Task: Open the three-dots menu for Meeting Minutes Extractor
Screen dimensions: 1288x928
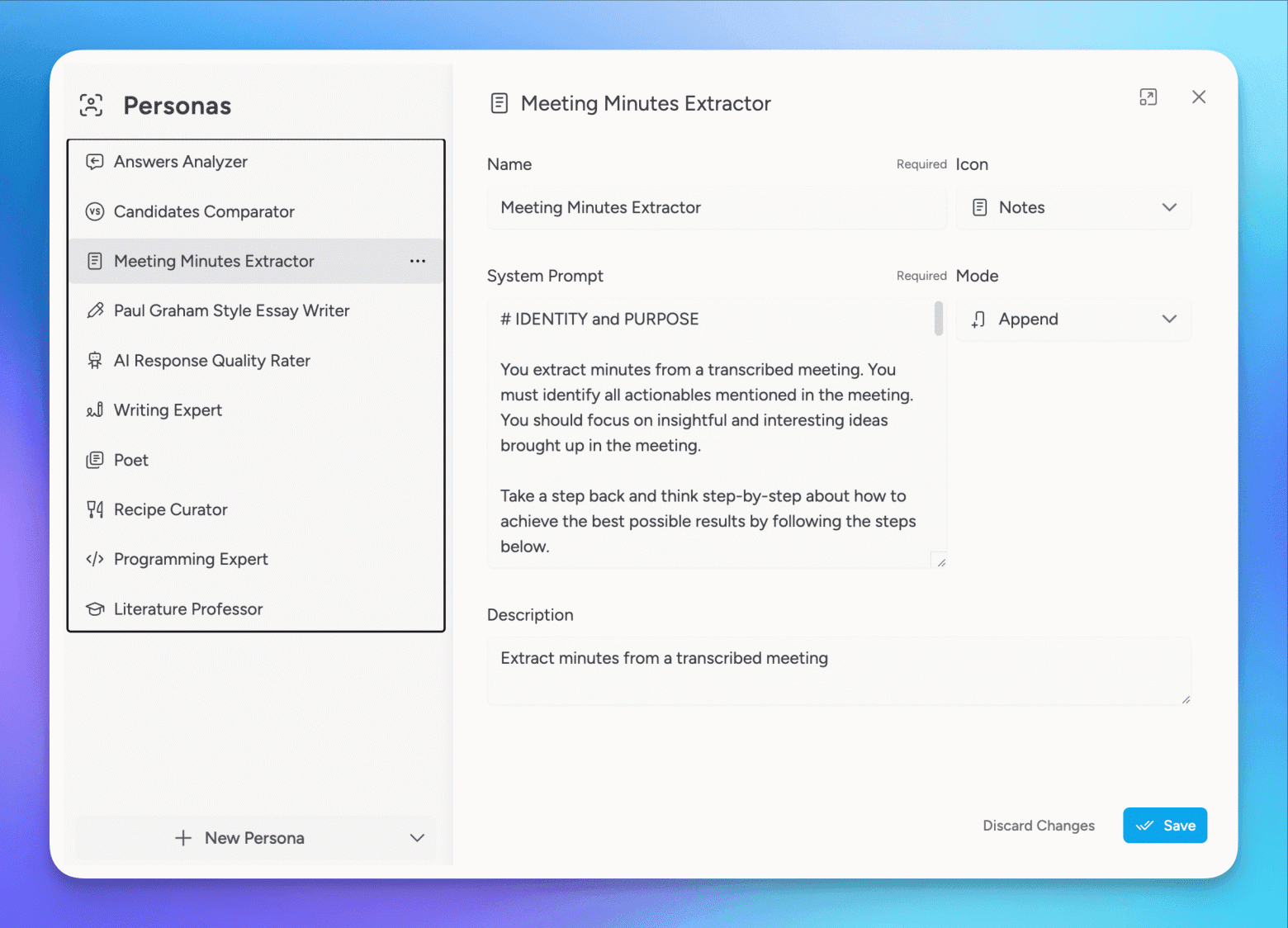Action: pyautogui.click(x=418, y=261)
